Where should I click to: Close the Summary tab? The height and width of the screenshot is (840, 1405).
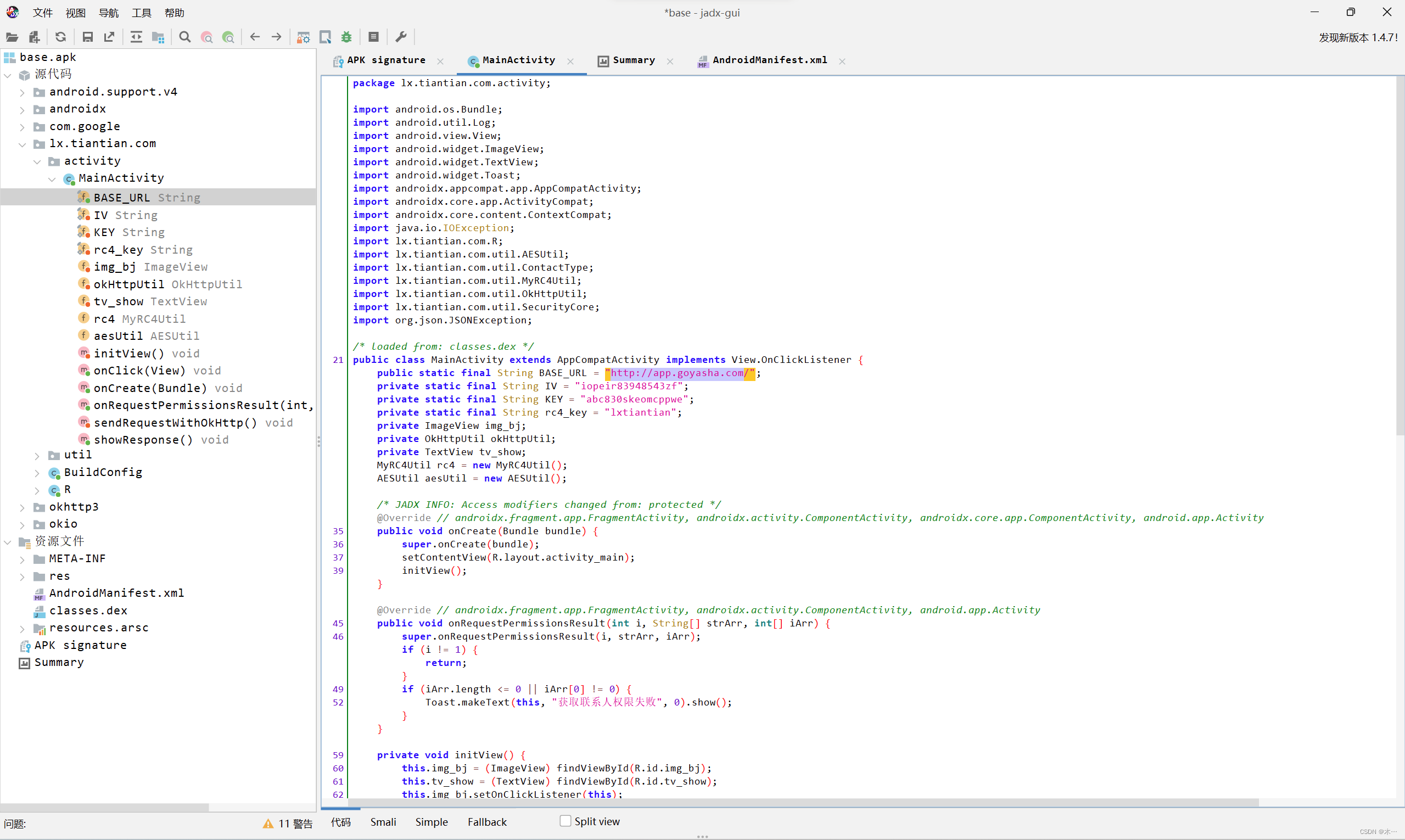pos(670,61)
